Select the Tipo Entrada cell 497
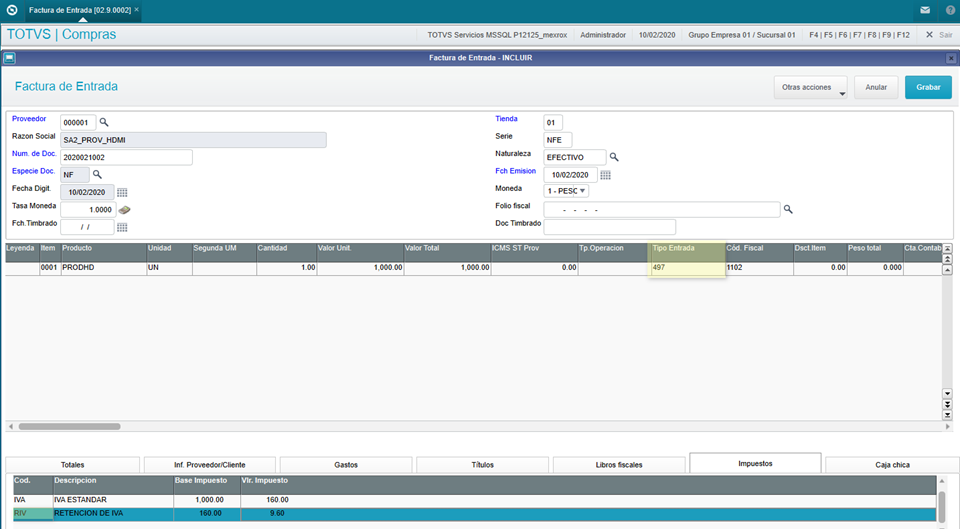 coord(687,268)
